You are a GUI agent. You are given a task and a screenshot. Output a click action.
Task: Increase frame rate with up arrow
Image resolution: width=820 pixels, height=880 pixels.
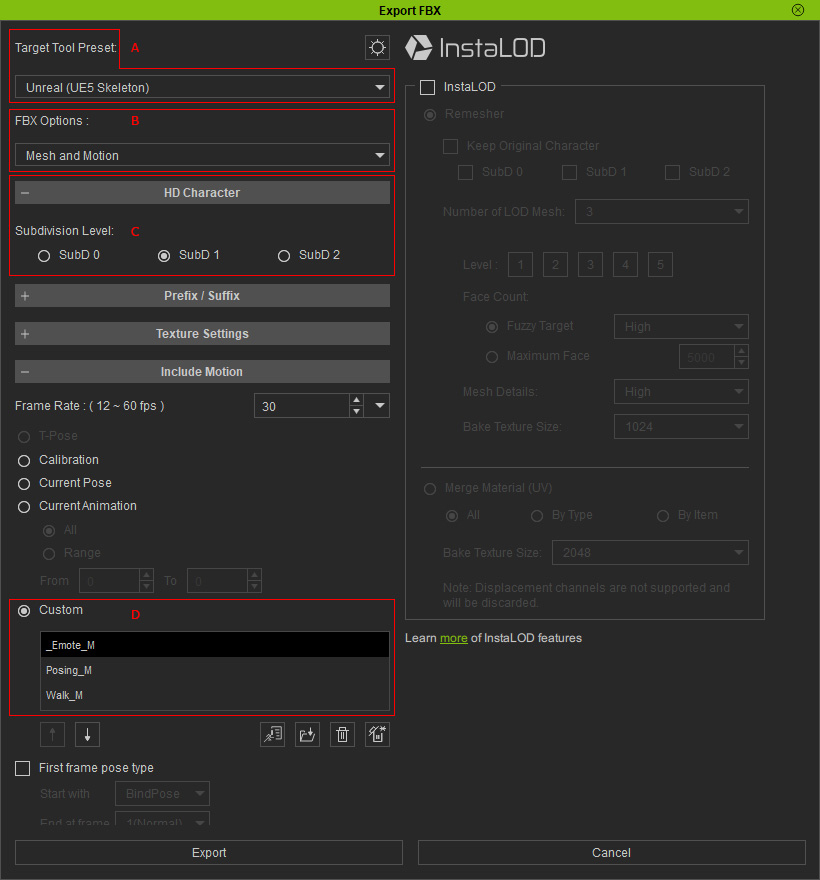[356, 400]
